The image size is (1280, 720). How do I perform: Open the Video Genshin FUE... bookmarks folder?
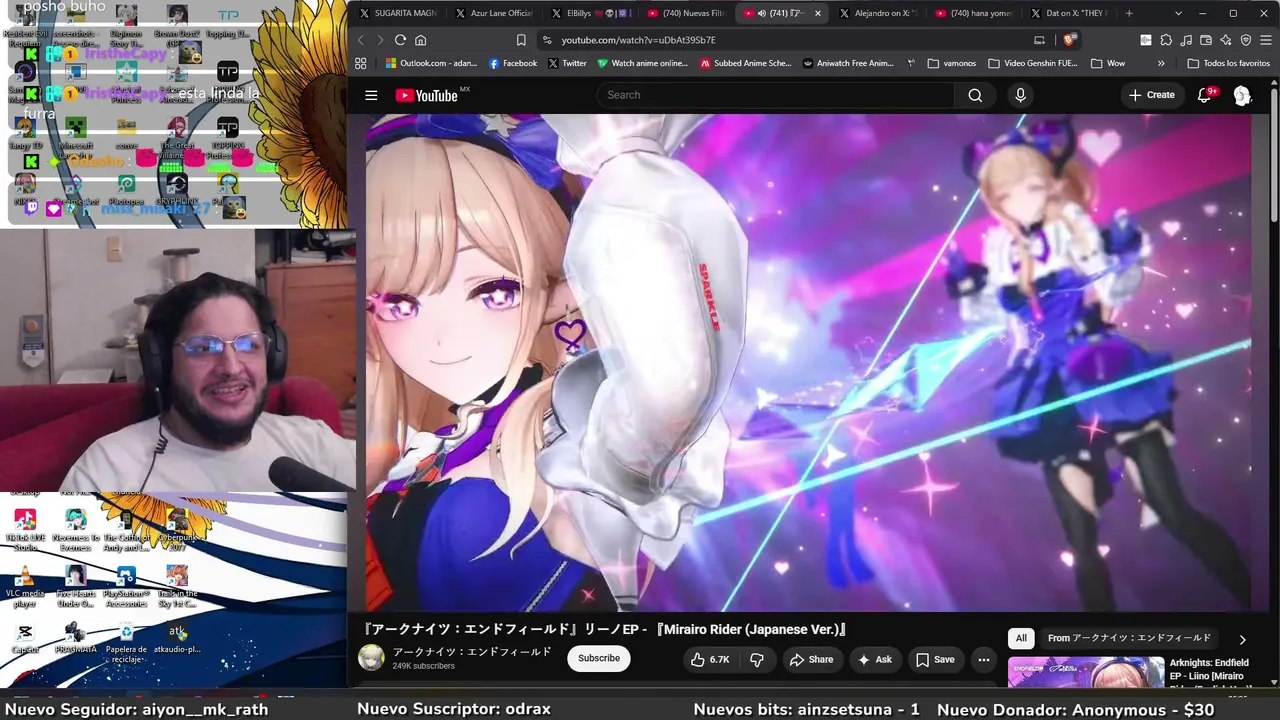coord(1033,63)
